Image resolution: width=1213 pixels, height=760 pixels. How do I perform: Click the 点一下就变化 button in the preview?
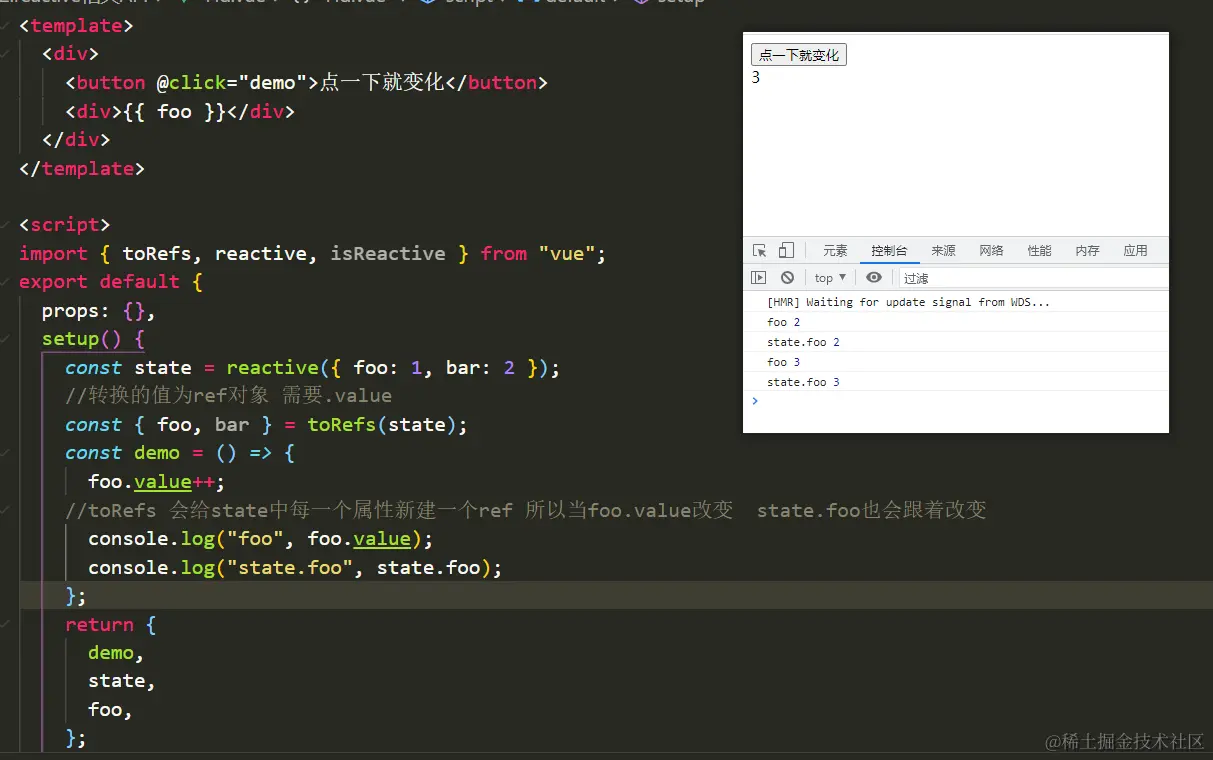799,55
